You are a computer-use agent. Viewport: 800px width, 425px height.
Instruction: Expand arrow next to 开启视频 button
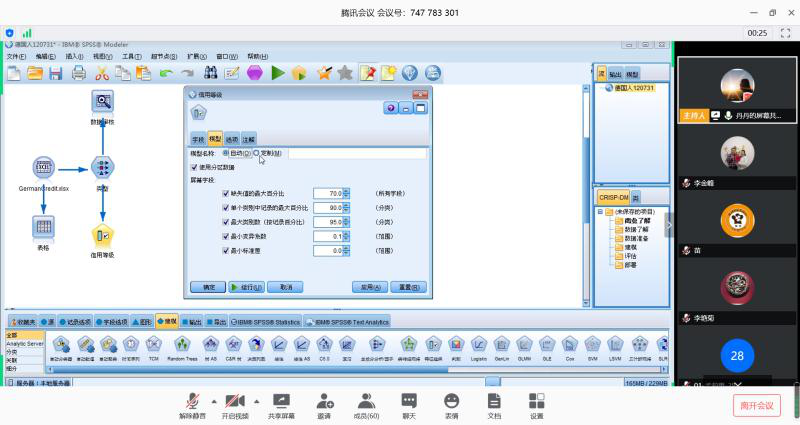pos(256,399)
